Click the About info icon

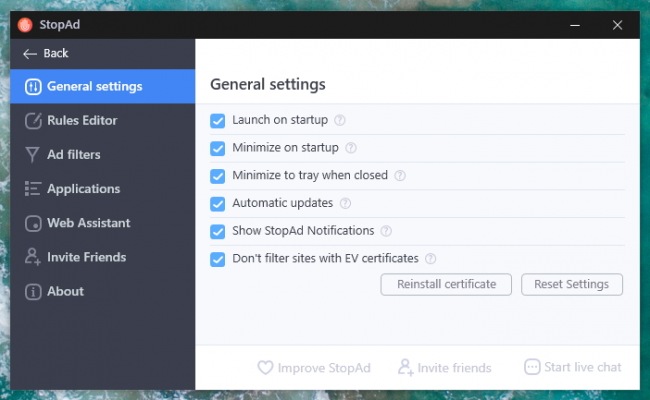(33, 292)
